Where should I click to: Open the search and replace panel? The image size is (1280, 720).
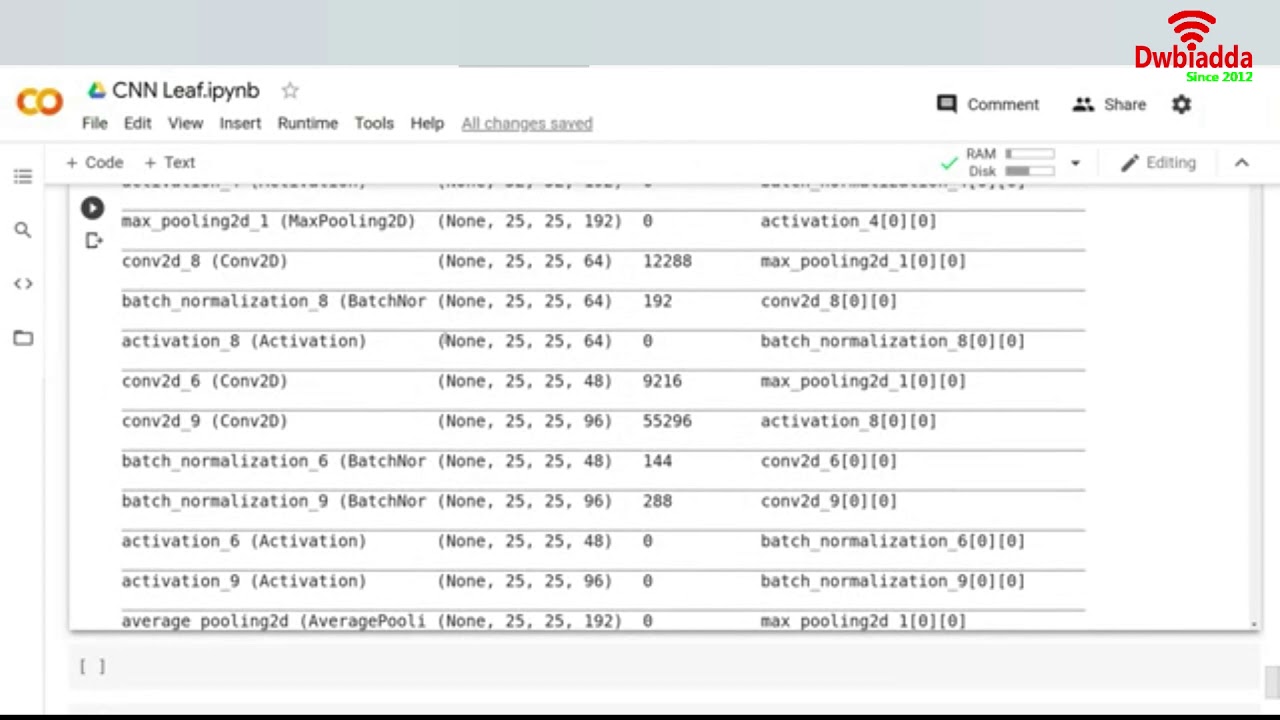pyautogui.click(x=23, y=230)
